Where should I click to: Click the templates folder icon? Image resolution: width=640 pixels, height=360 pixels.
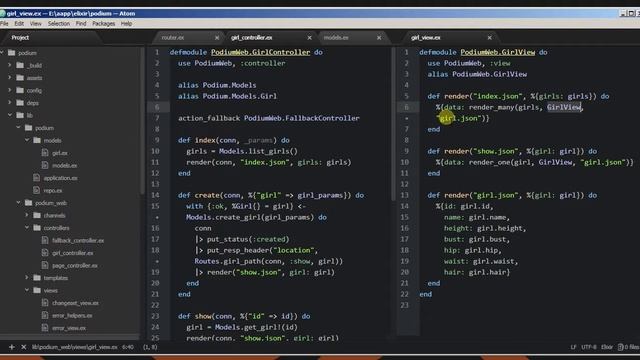point(37,278)
